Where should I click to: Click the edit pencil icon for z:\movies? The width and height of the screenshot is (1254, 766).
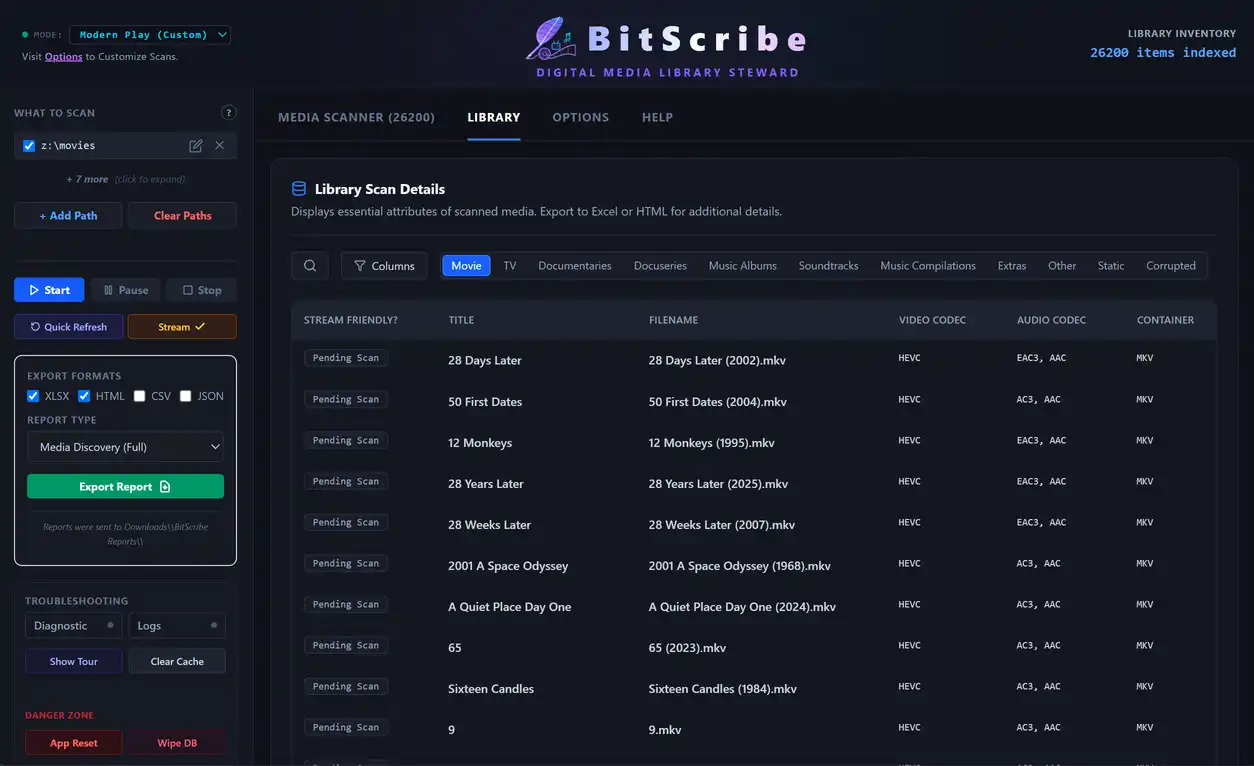[196, 146]
